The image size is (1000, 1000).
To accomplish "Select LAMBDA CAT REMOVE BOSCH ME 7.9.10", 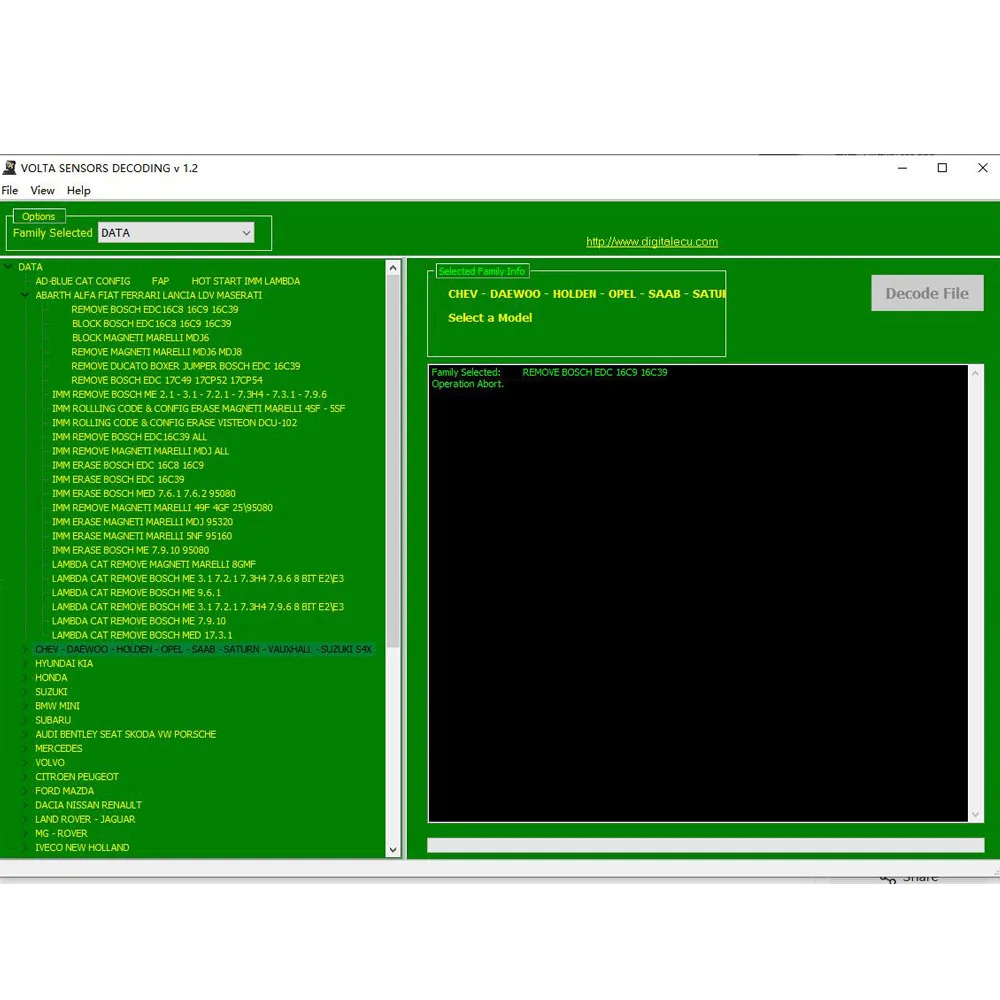I will [x=138, y=621].
